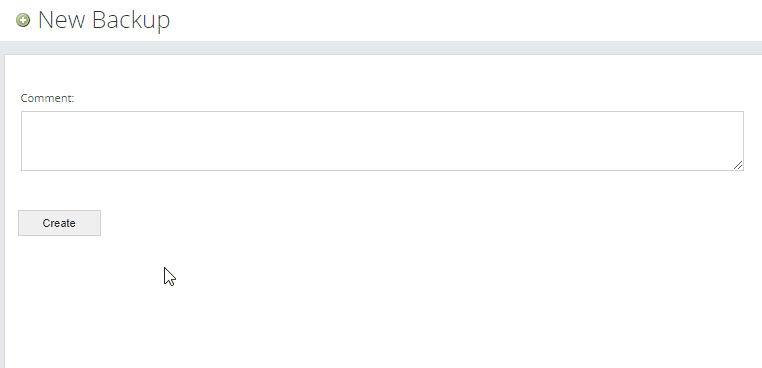Click the green plus icon beside New Backup
762x368 pixels.
[x=23, y=20]
